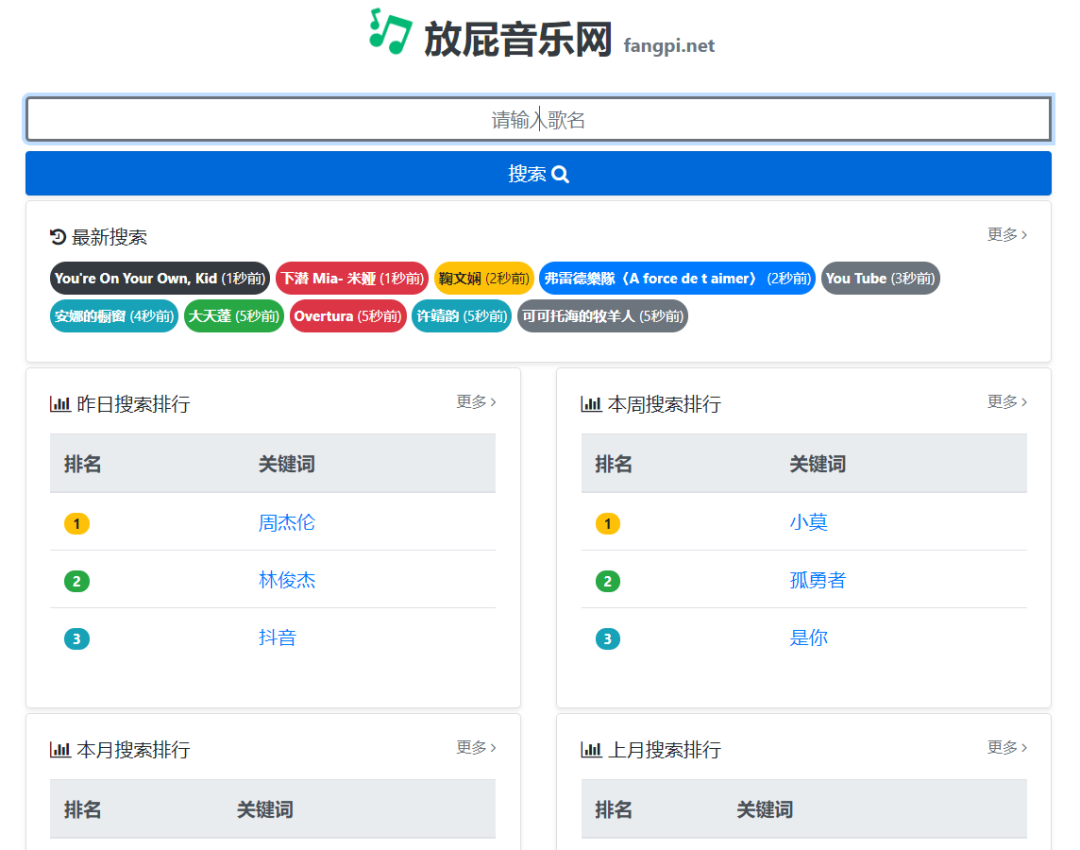Click bar chart icon next to 上月搜索排行

point(591,750)
